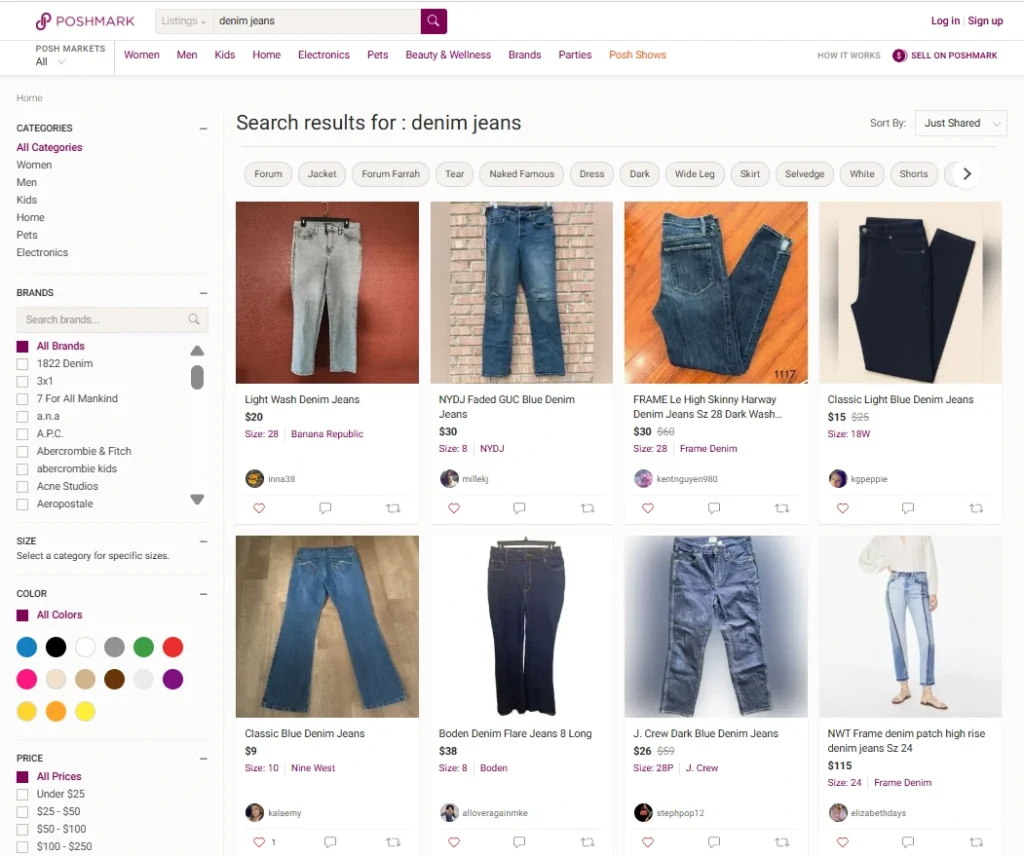The height and width of the screenshot is (856, 1024).
Task: Share the Classic Blue Denim Jeans listing
Action: (394, 842)
